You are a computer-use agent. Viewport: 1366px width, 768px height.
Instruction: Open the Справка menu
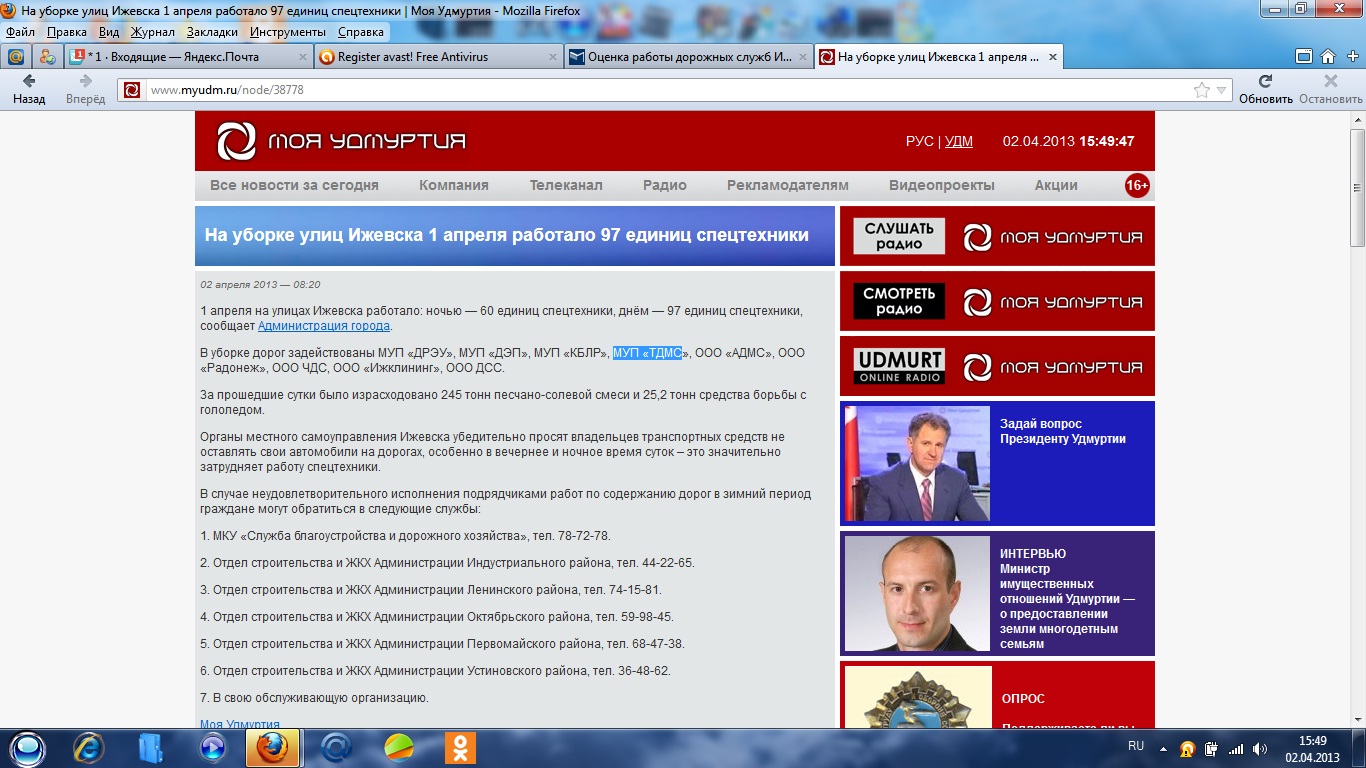(360, 32)
